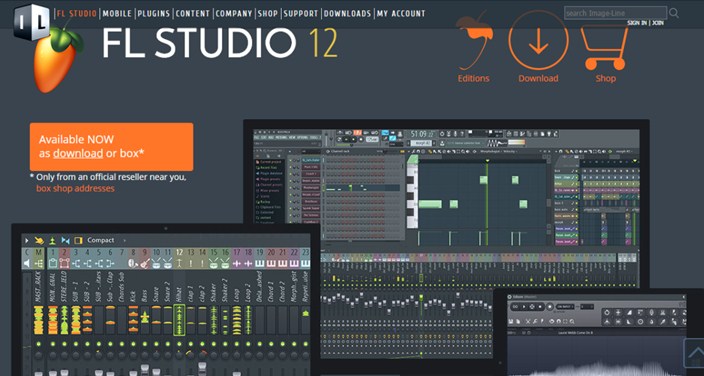Toggle the Master track green mute LED
This screenshot has width=704, height=376.
[x=39, y=344]
